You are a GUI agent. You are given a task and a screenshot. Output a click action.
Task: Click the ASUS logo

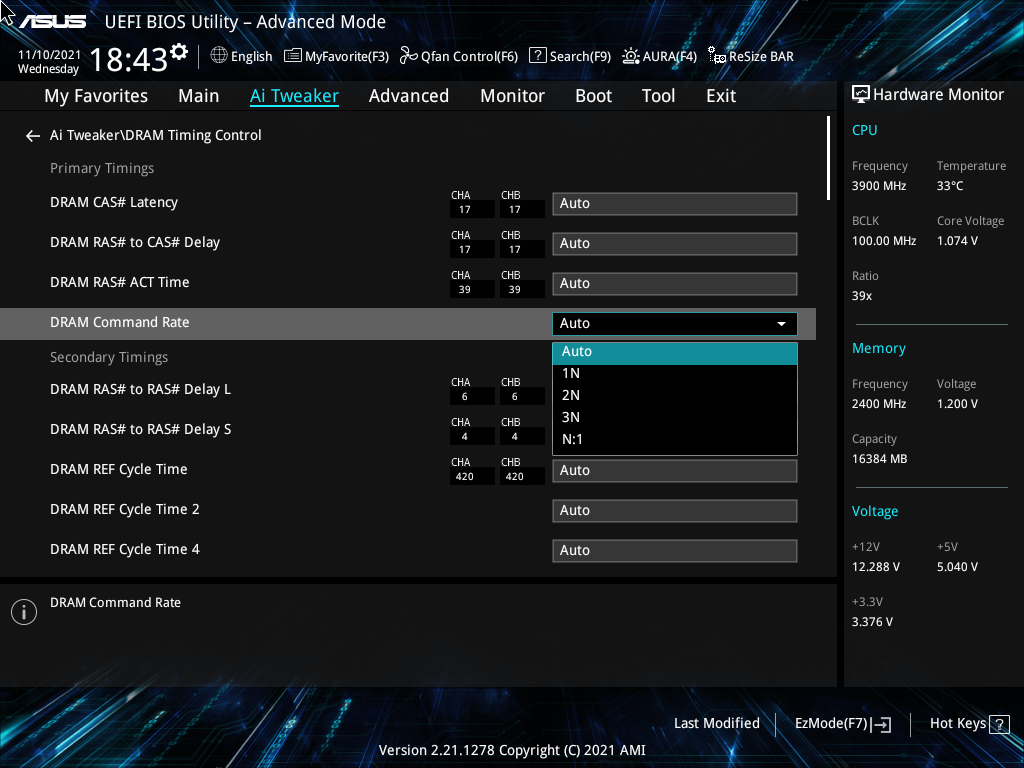click(x=53, y=22)
